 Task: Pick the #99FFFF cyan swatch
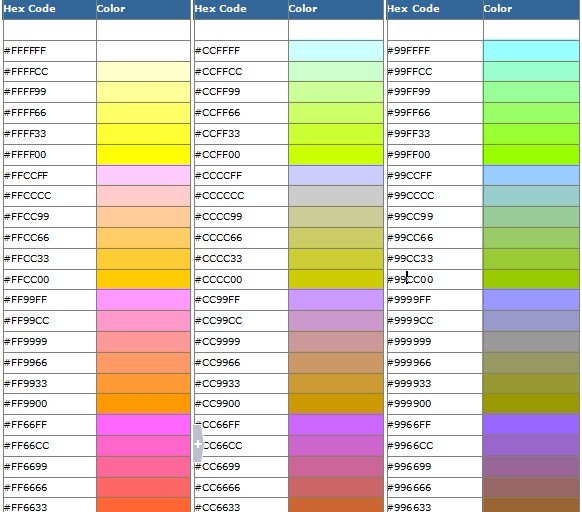531,51
